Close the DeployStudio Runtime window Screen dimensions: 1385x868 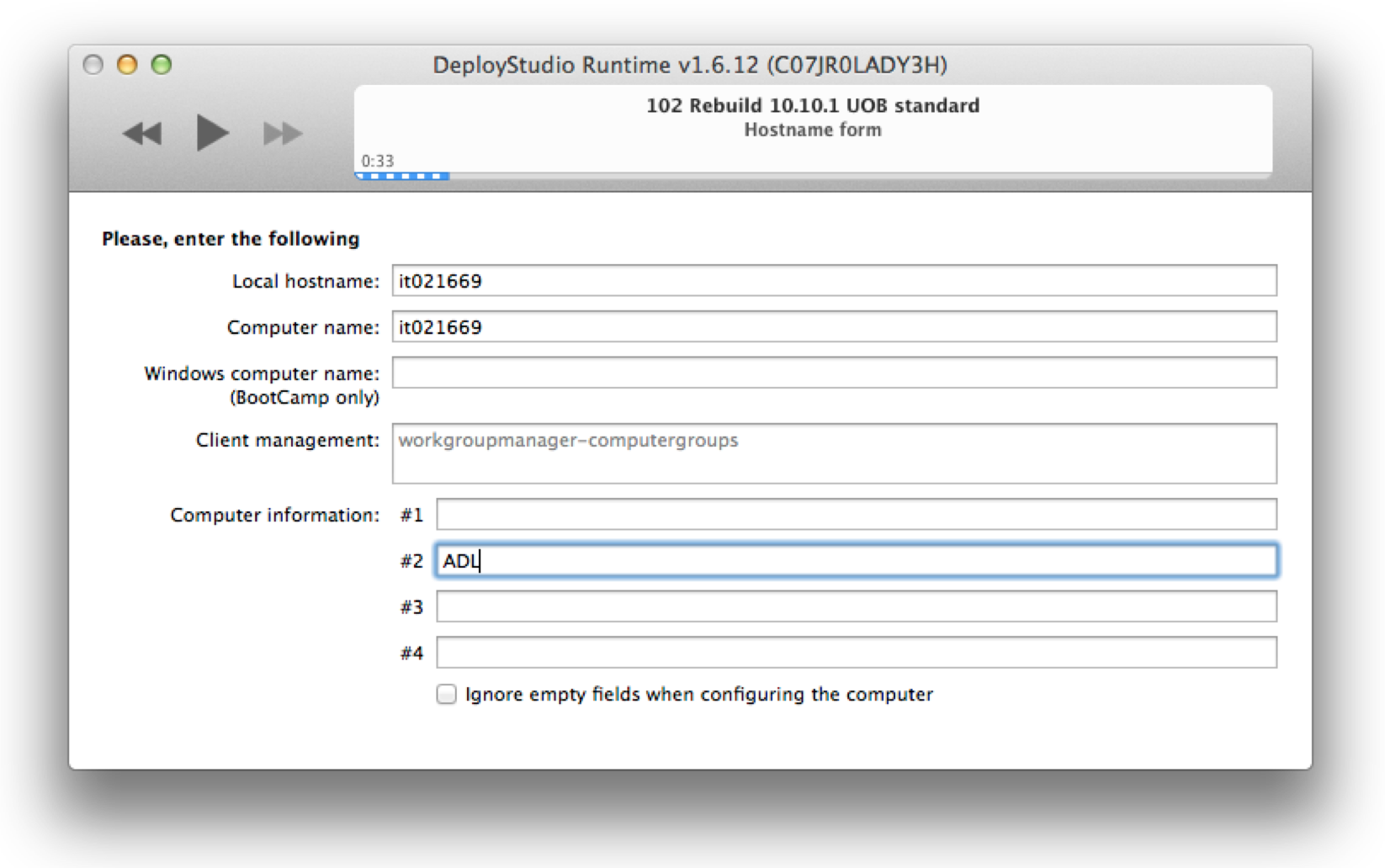pos(93,65)
